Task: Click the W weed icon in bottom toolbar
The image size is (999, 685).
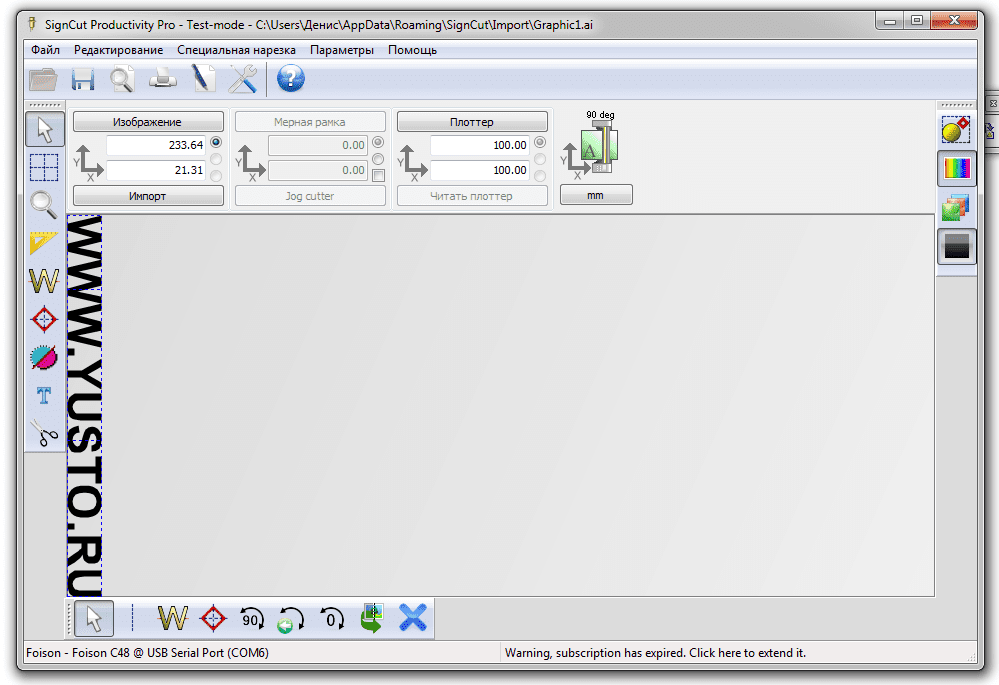Action: click(173, 618)
